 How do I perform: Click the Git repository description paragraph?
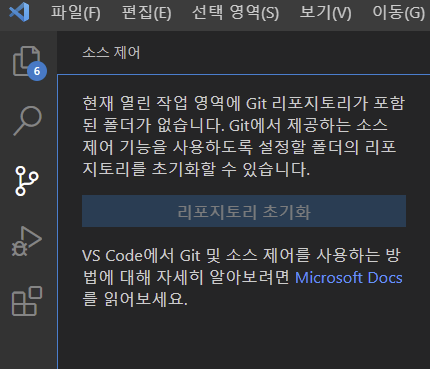pos(243,136)
